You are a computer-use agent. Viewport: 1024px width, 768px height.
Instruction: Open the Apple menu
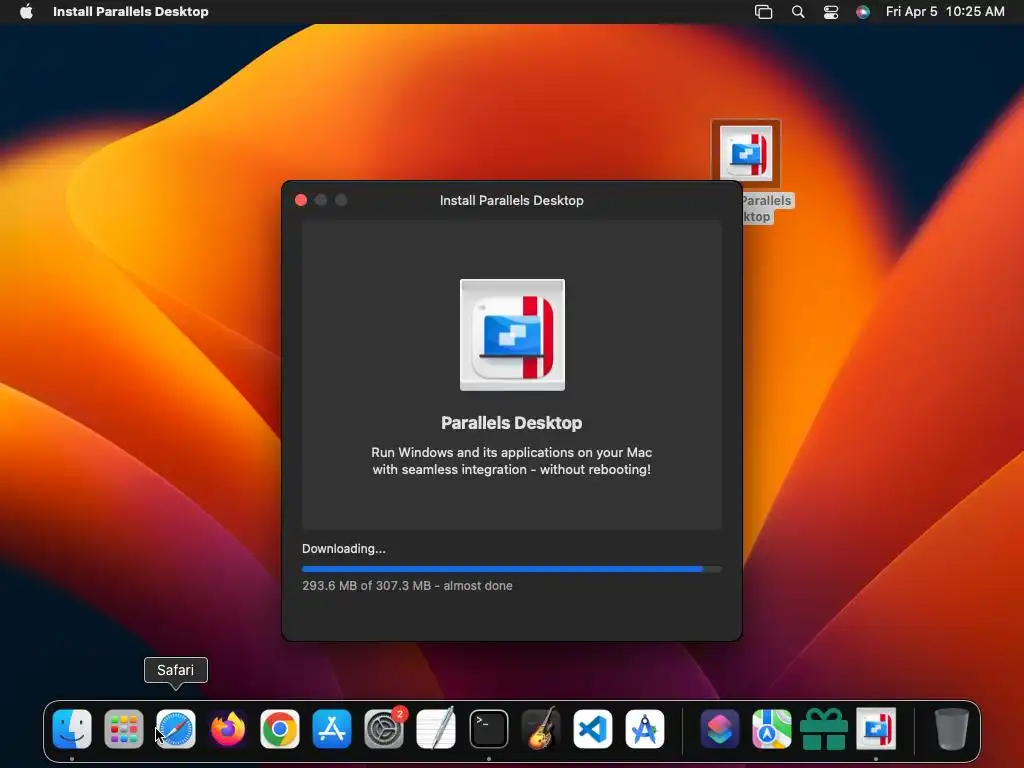click(x=26, y=11)
